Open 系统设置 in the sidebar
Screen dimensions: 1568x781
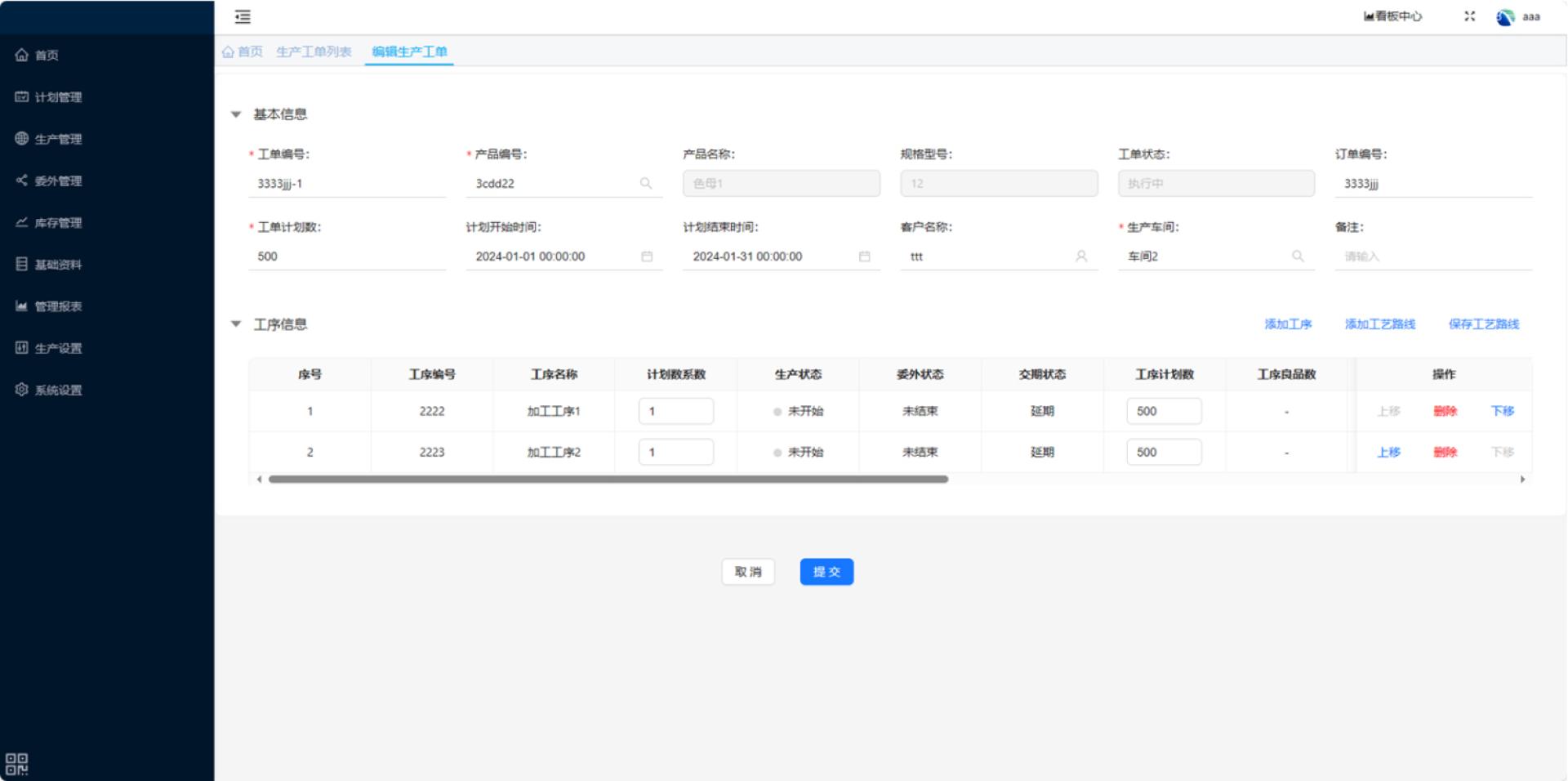[x=49, y=390]
